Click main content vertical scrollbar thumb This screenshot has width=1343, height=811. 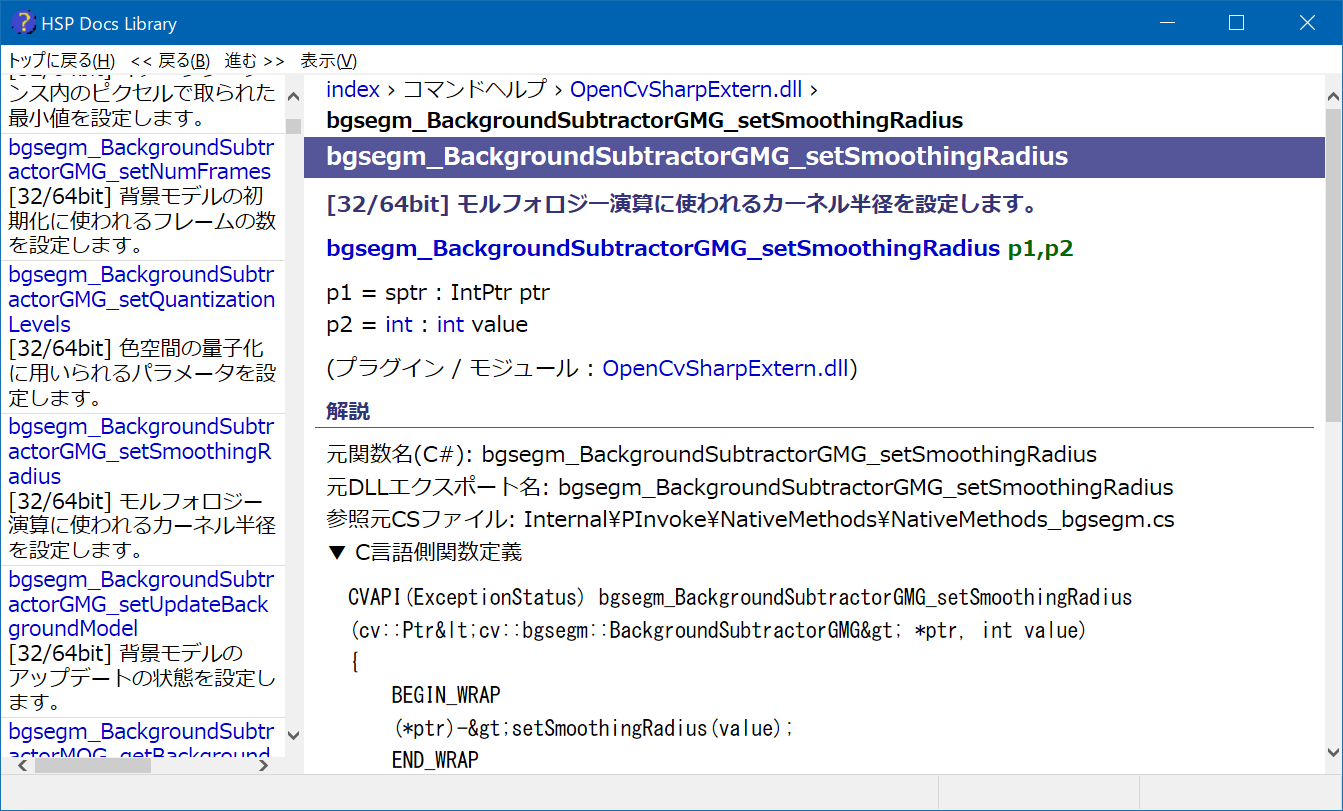tap(1333, 264)
